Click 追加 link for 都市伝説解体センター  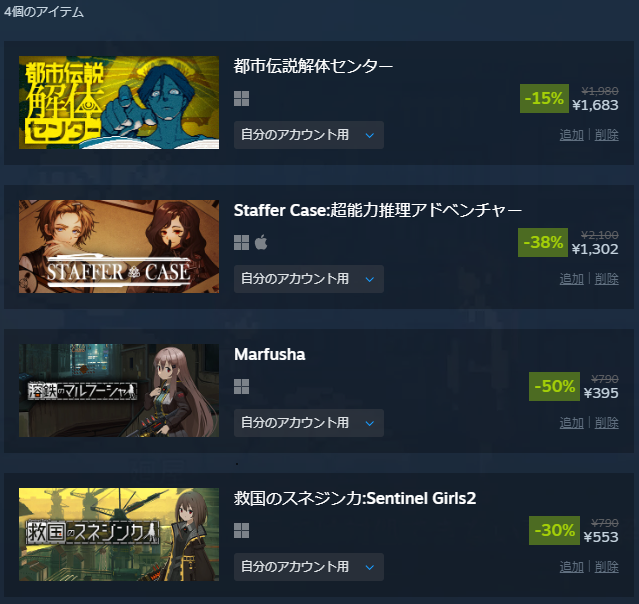click(x=571, y=135)
